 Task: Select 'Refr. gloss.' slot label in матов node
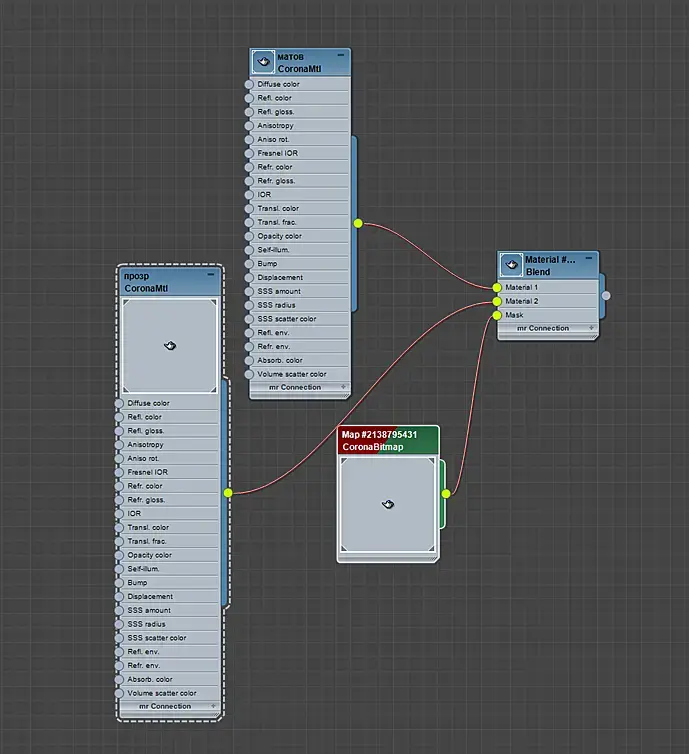click(x=276, y=181)
